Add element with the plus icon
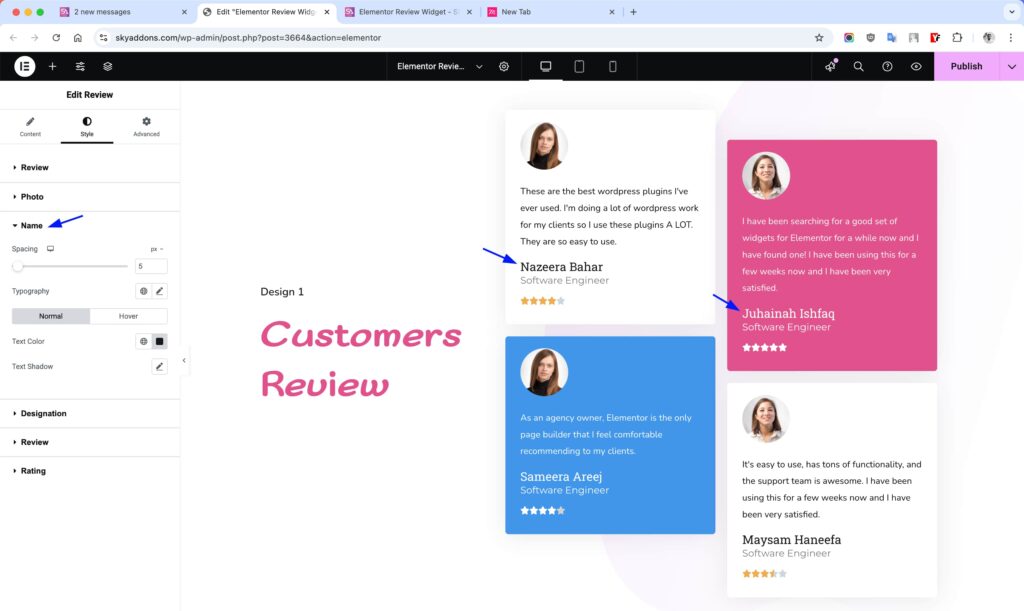 coord(52,66)
